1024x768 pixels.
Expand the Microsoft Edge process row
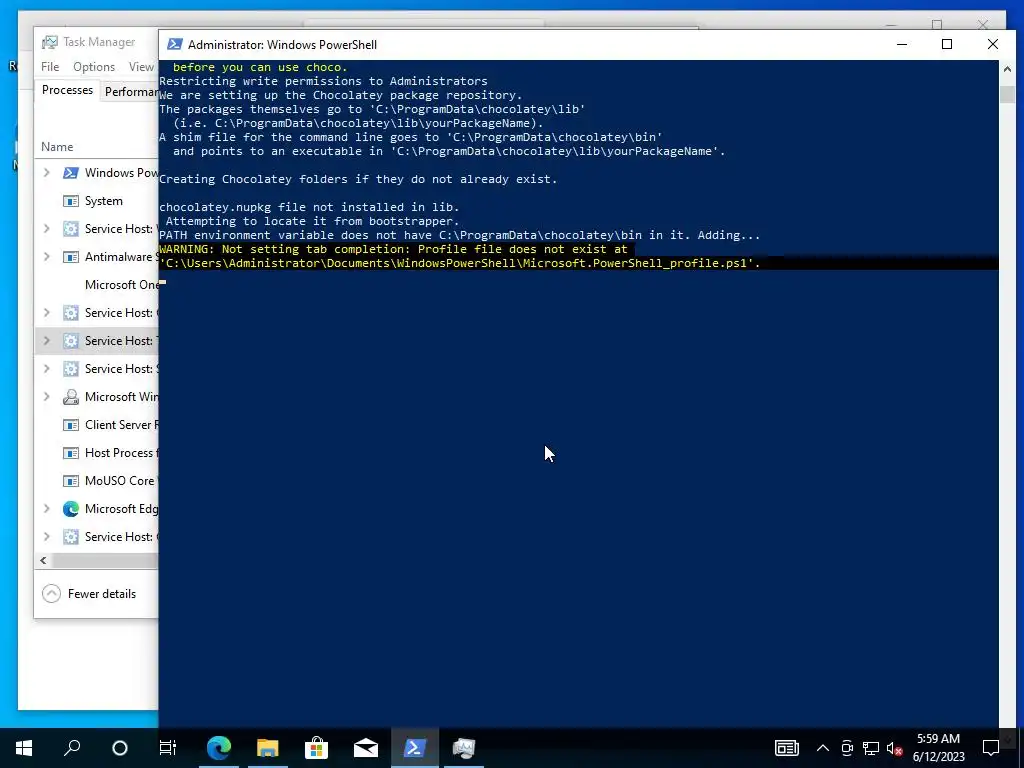pos(47,509)
